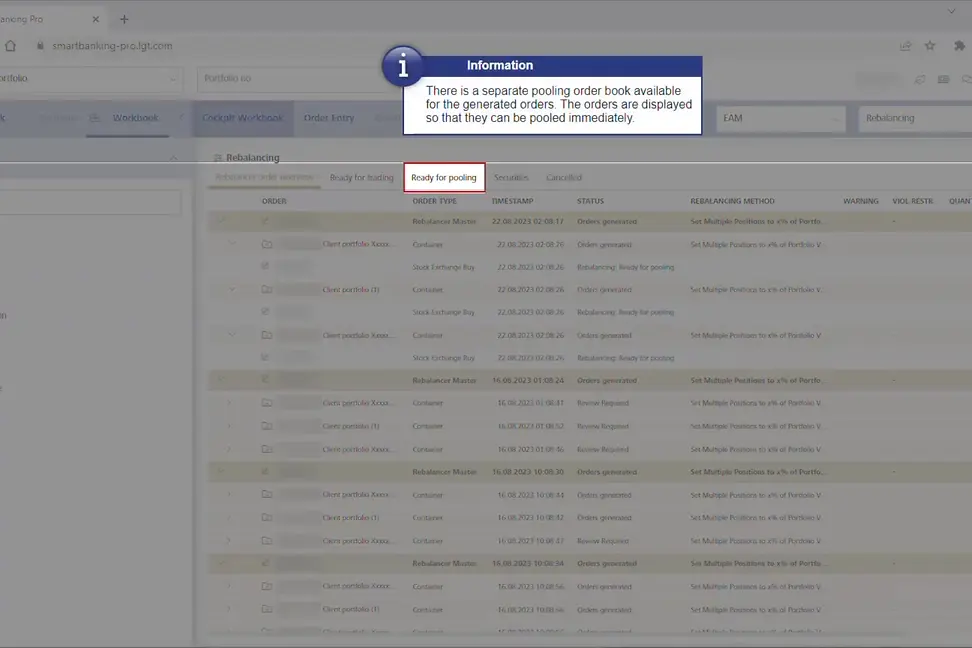972x648 pixels.
Task: Collapse the left sidebar panel with chevron
Action: pos(172,158)
